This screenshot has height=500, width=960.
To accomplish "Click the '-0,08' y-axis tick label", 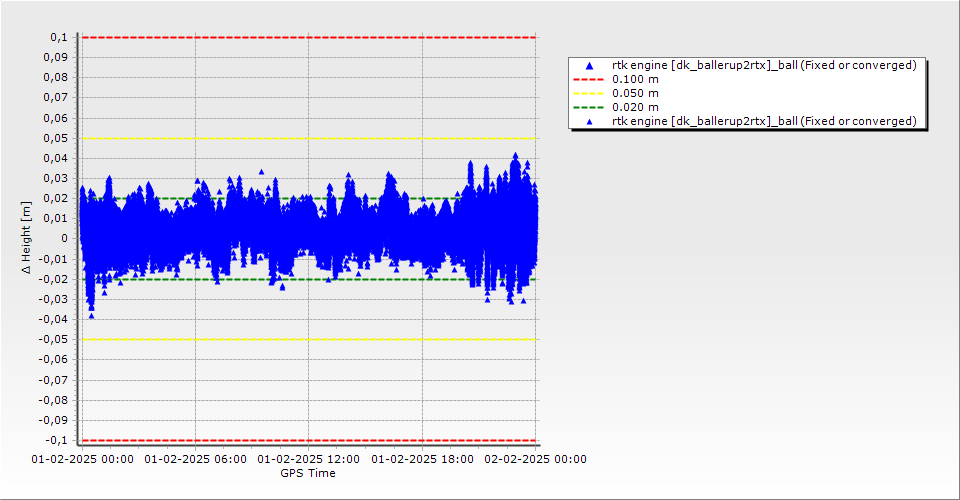I will 54,400.
